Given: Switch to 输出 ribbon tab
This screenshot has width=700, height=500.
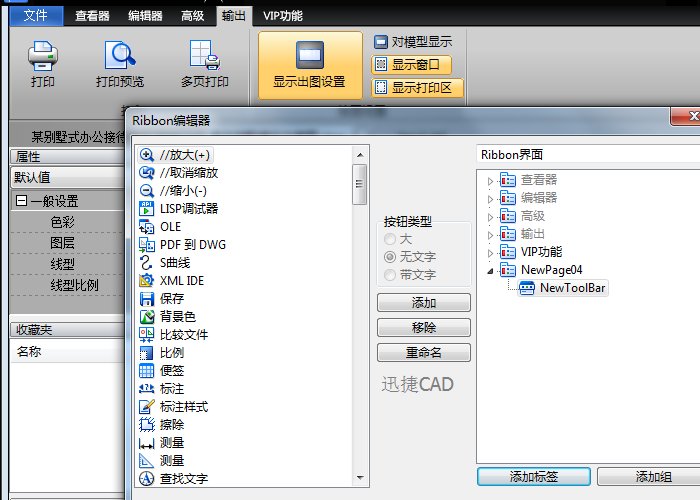Looking at the screenshot, I should coord(233,16).
